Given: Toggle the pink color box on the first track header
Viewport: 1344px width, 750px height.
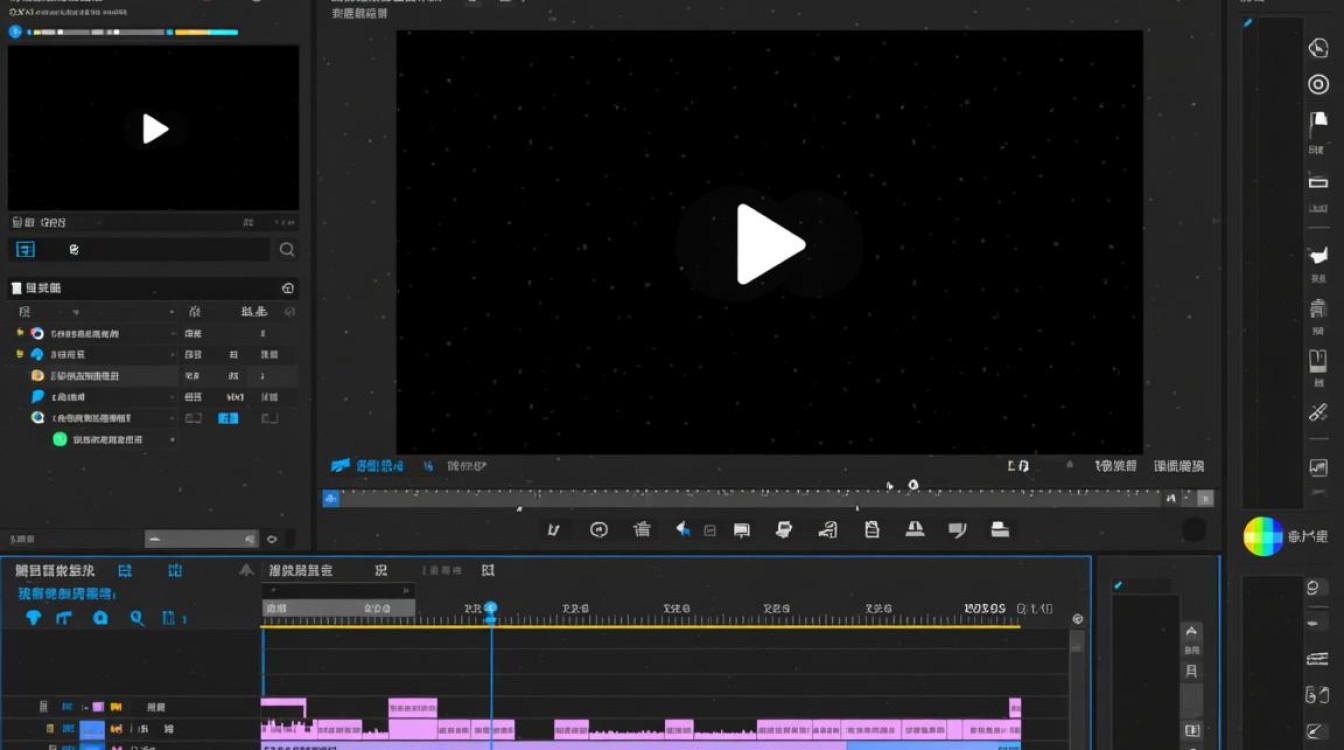Looking at the screenshot, I should coord(97,707).
